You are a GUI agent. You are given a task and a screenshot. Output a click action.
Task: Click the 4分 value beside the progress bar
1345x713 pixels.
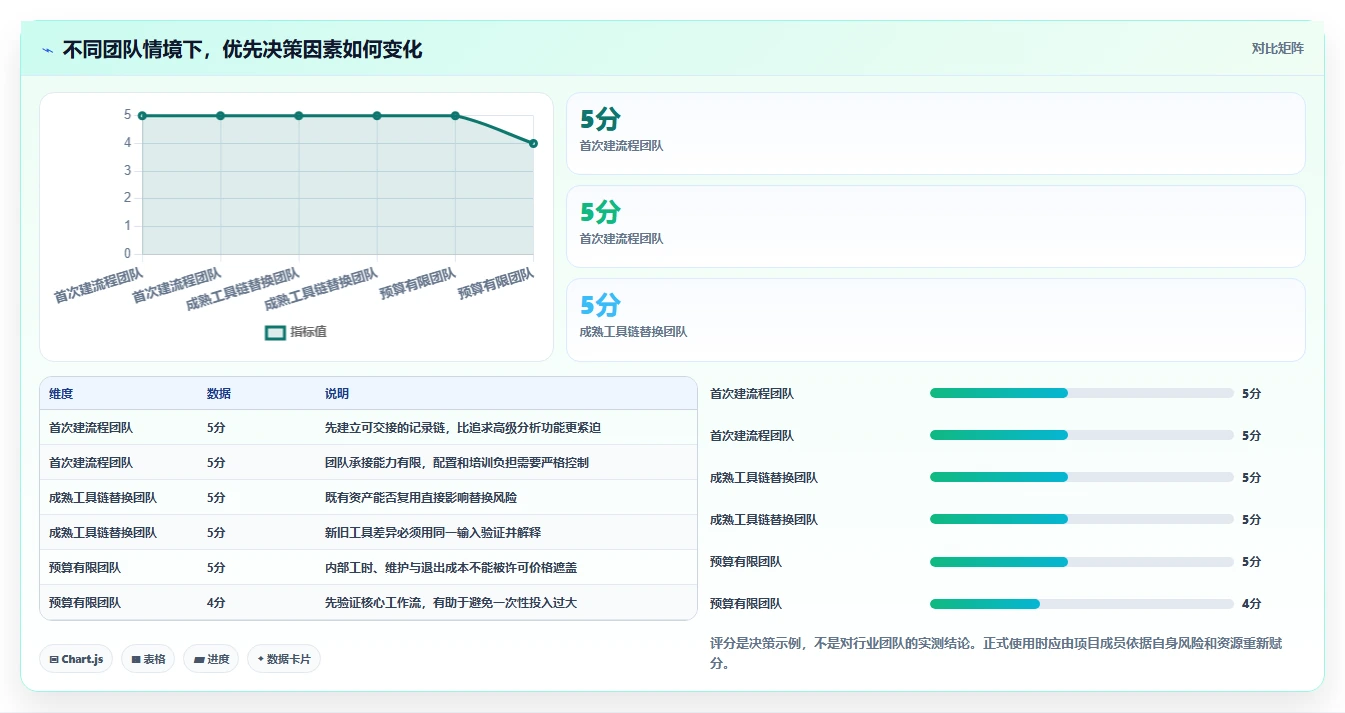pos(1251,604)
